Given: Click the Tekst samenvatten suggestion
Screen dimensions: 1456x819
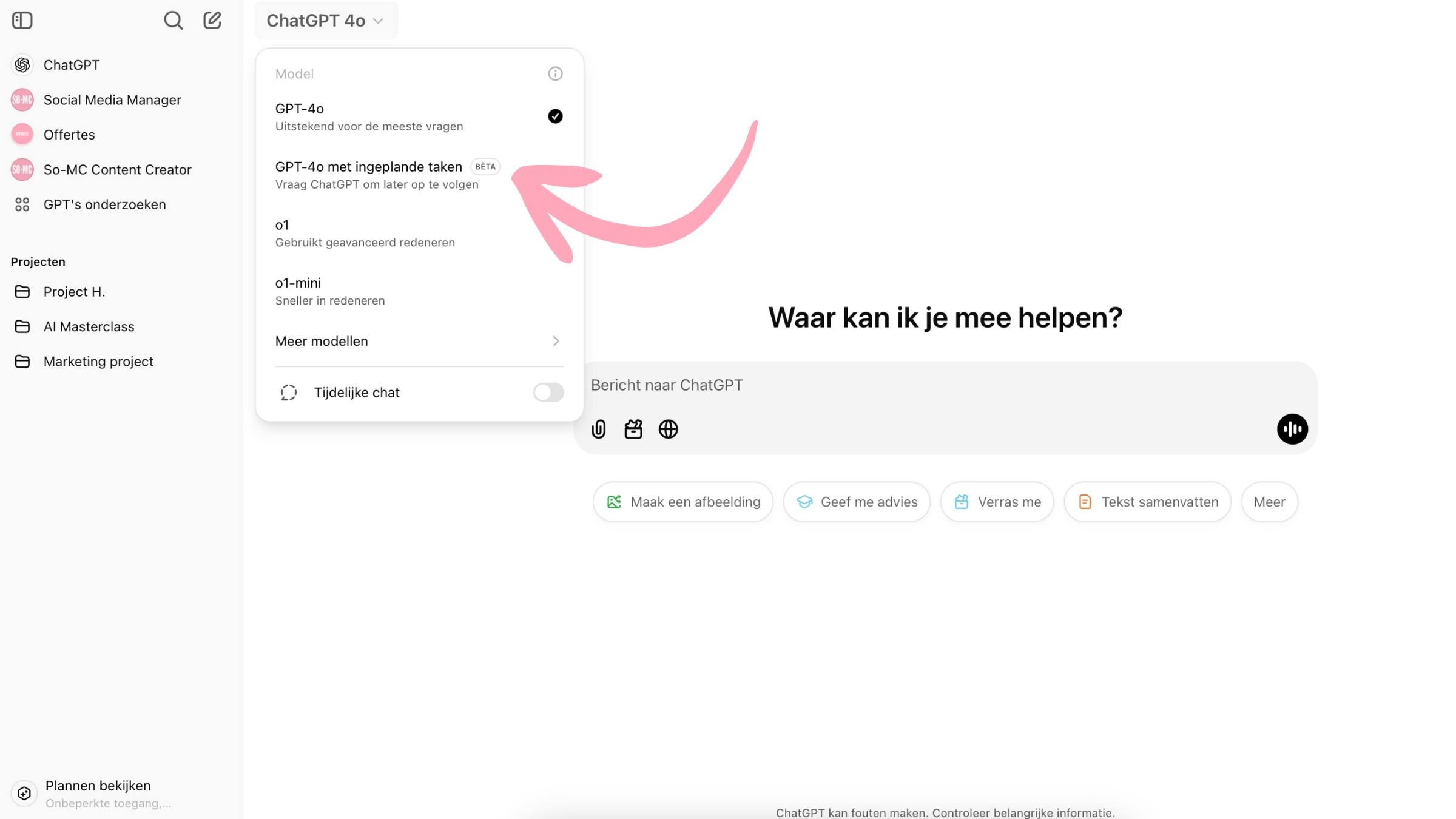Looking at the screenshot, I should pos(1147,502).
